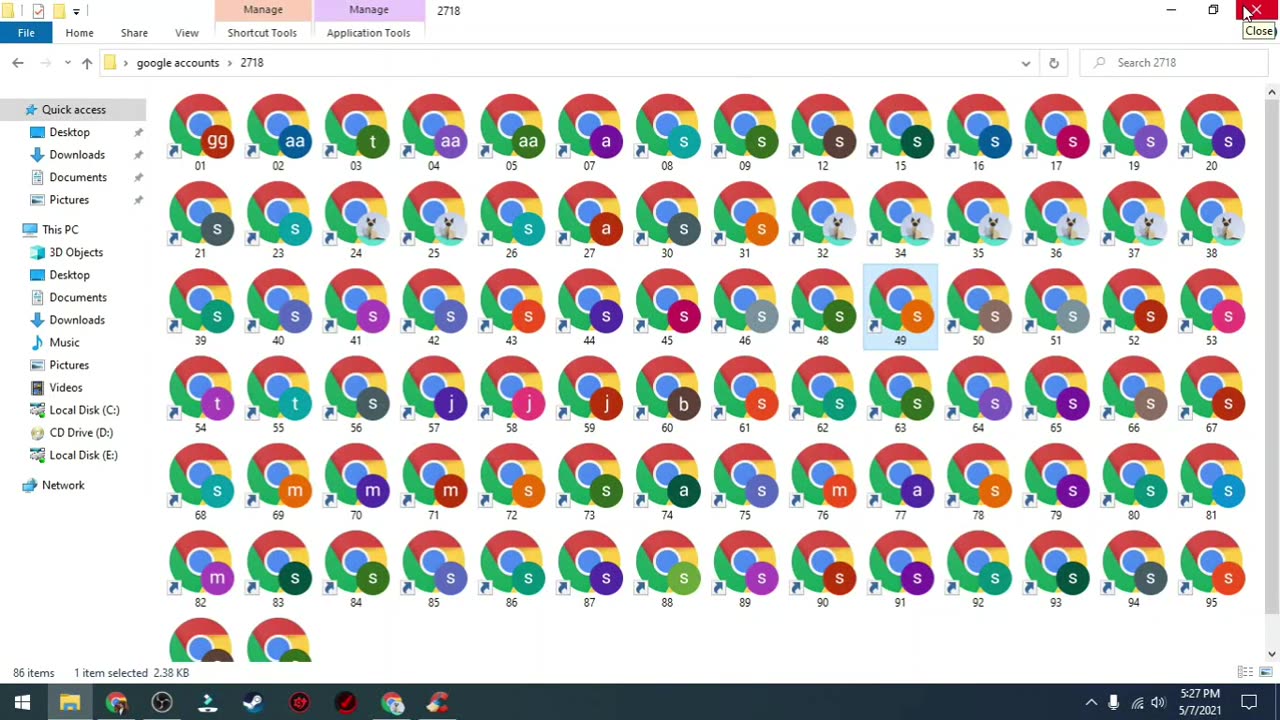Open the Application Tools tab
Screen dimensions: 1280x720
point(368,33)
